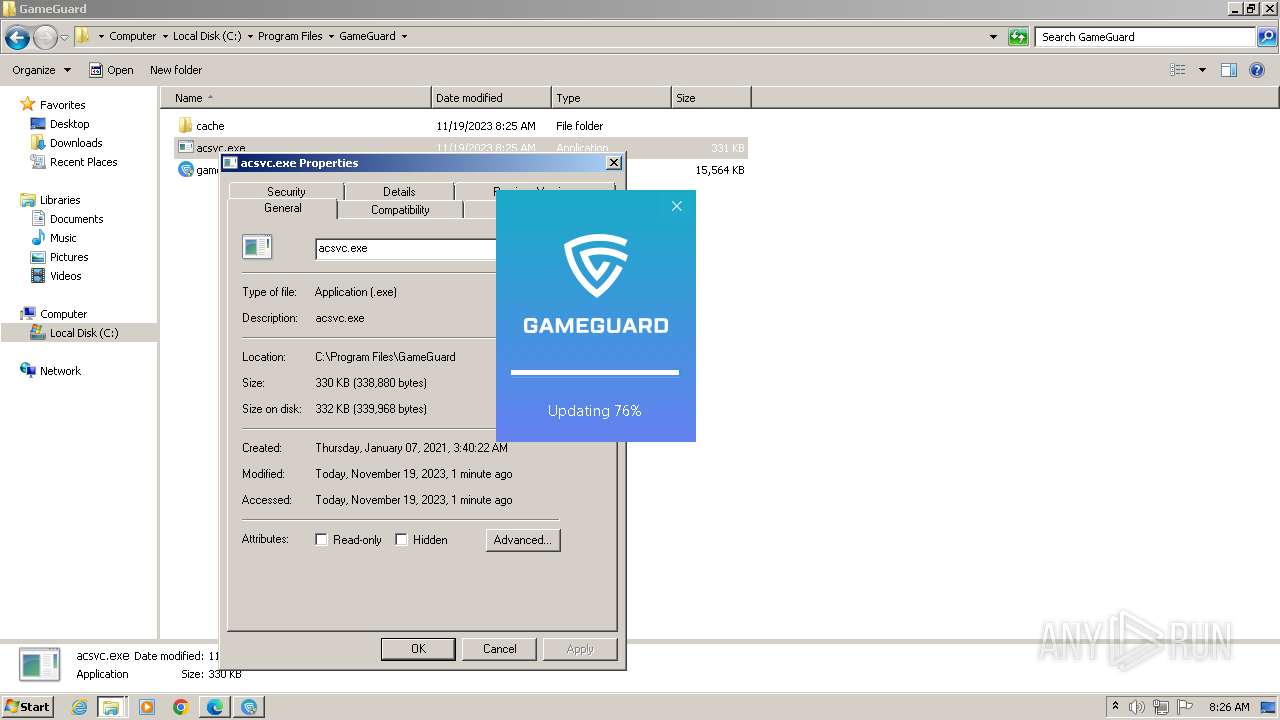Open the address bar history dropdown
The image size is (1280, 720).
993,37
